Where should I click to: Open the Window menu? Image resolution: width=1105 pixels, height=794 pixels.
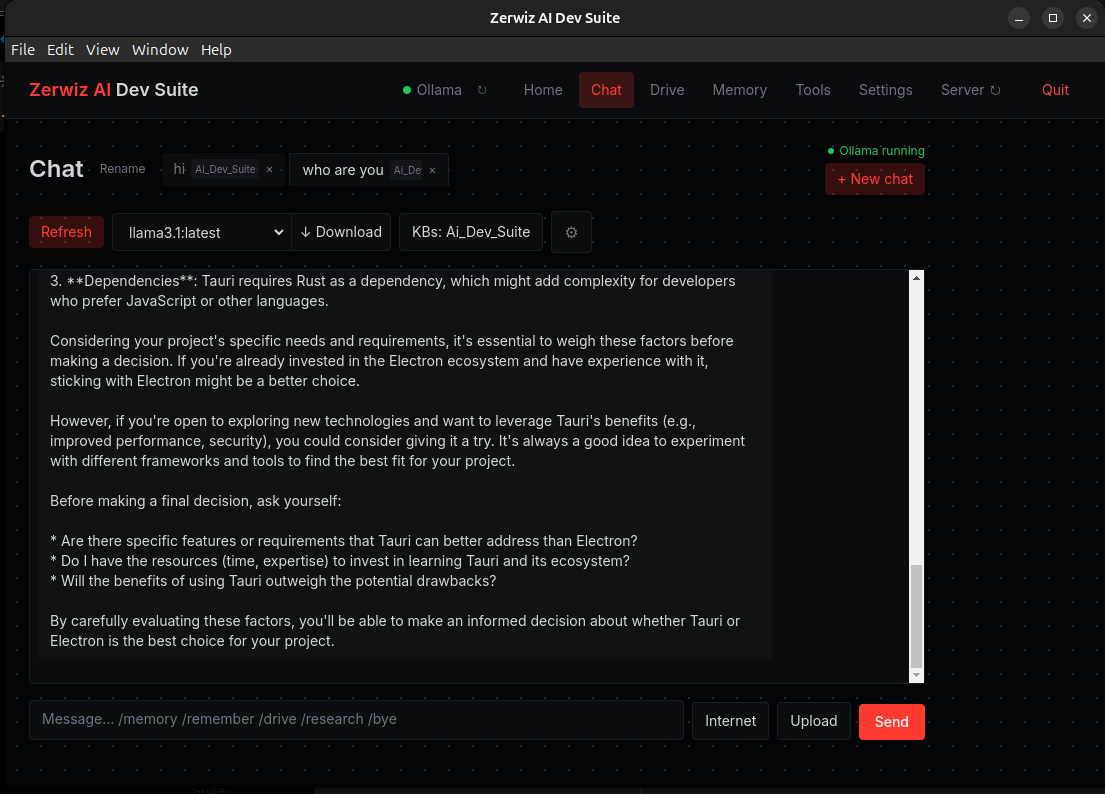[x=160, y=49]
